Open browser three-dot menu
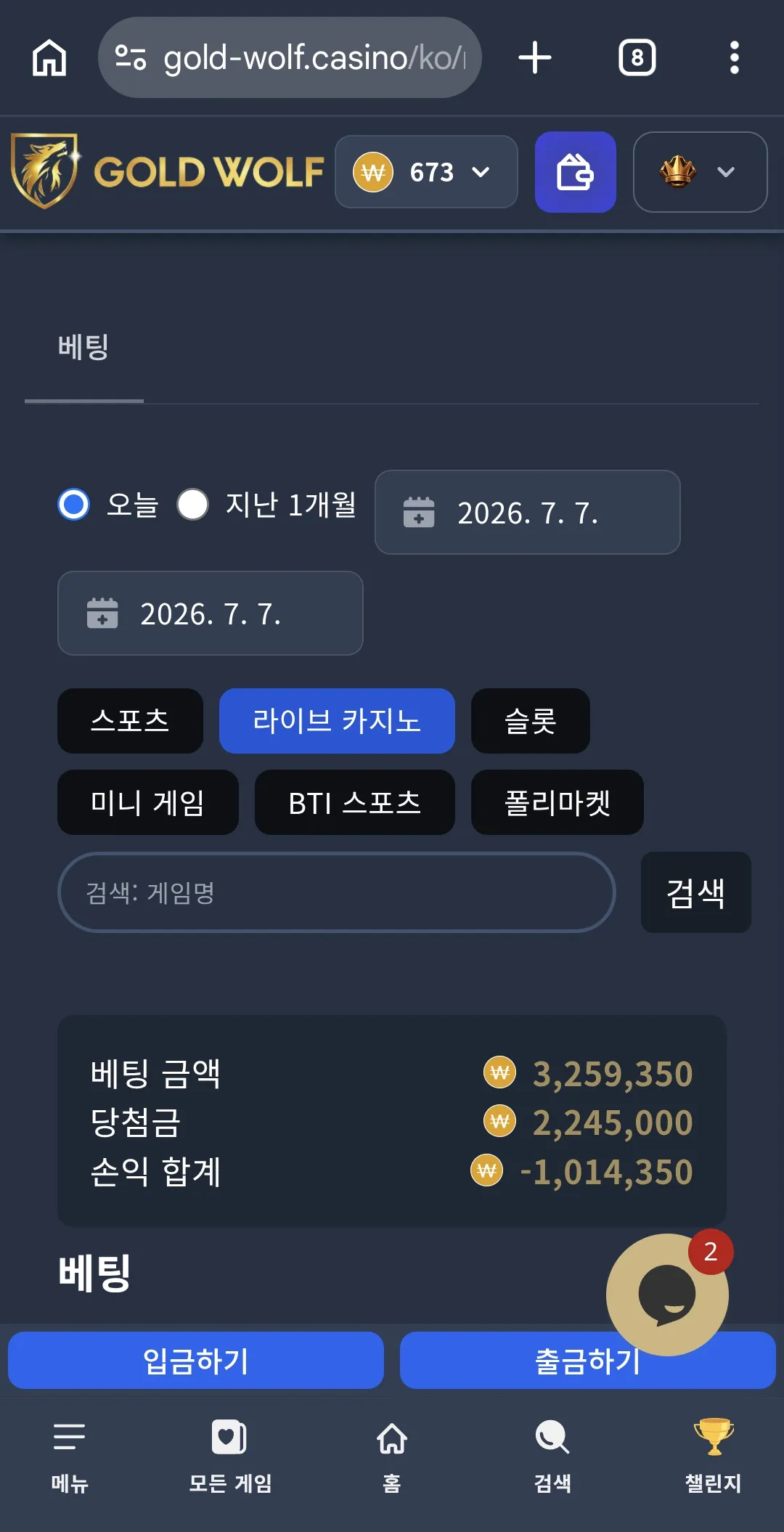Image resolution: width=784 pixels, height=1532 pixels. tap(735, 57)
